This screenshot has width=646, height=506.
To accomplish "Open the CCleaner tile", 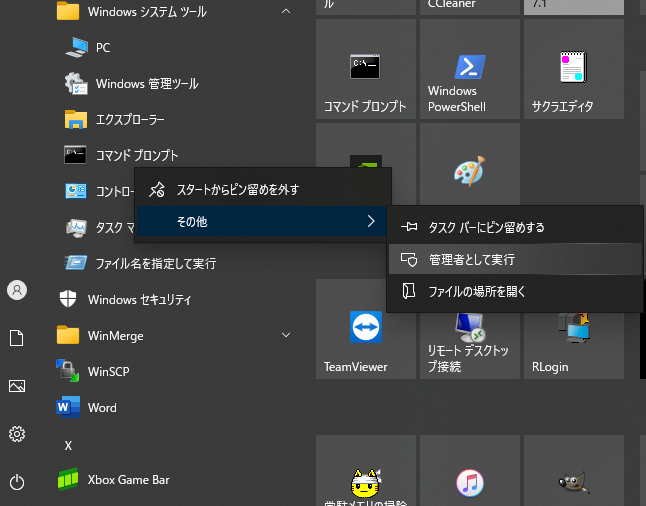I will click(x=470, y=7).
